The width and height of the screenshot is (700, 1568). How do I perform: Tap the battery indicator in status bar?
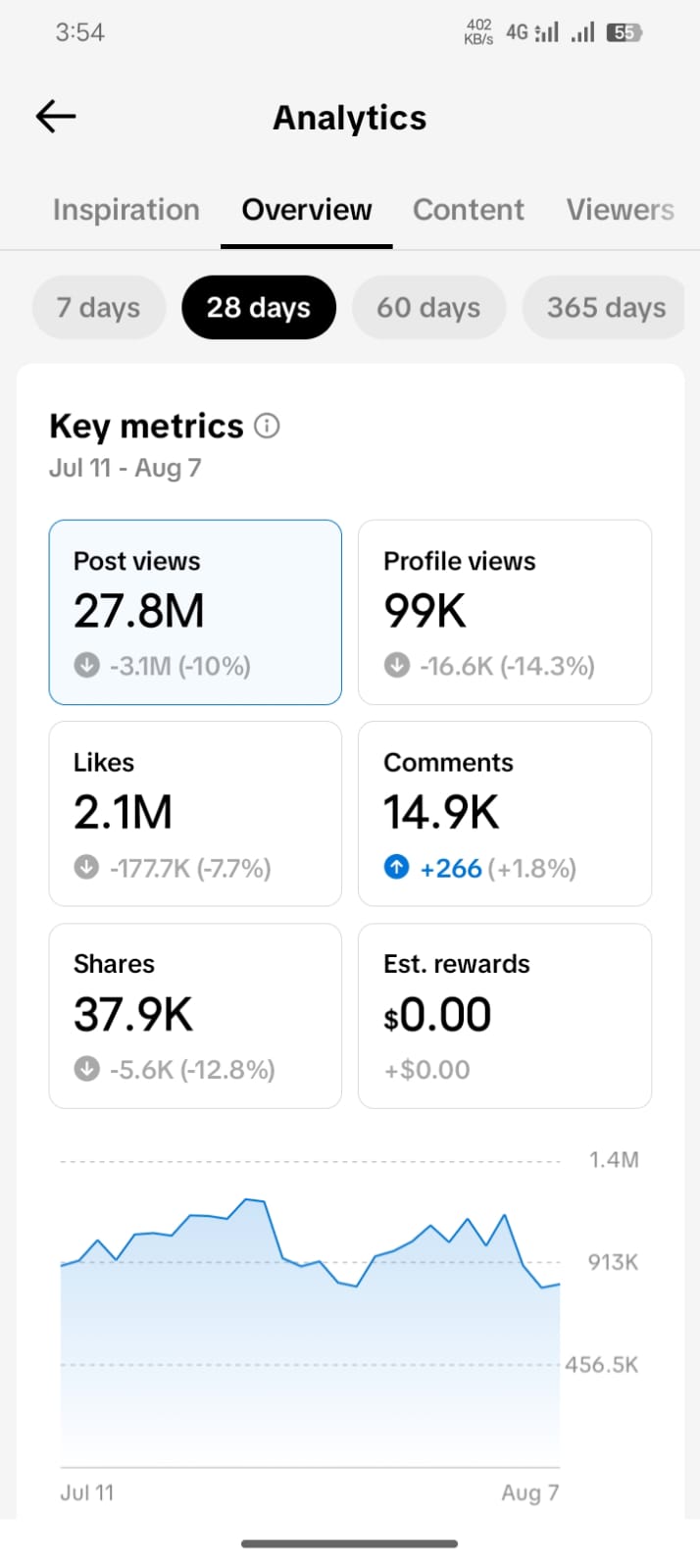coord(625,32)
